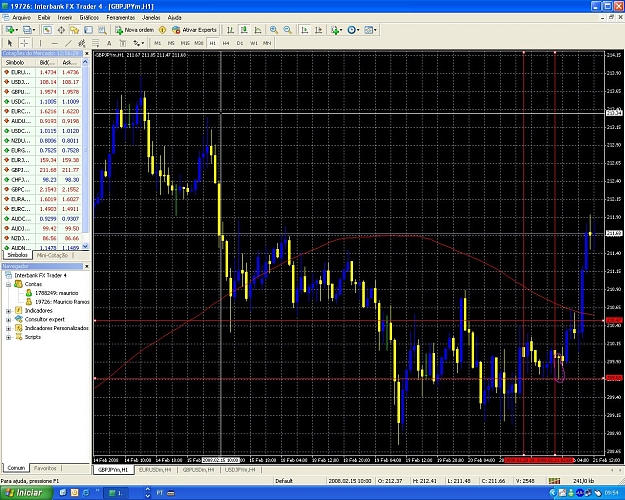This screenshot has width=625, height=500.
Task: Open the Janelas menu
Action: pos(151,18)
